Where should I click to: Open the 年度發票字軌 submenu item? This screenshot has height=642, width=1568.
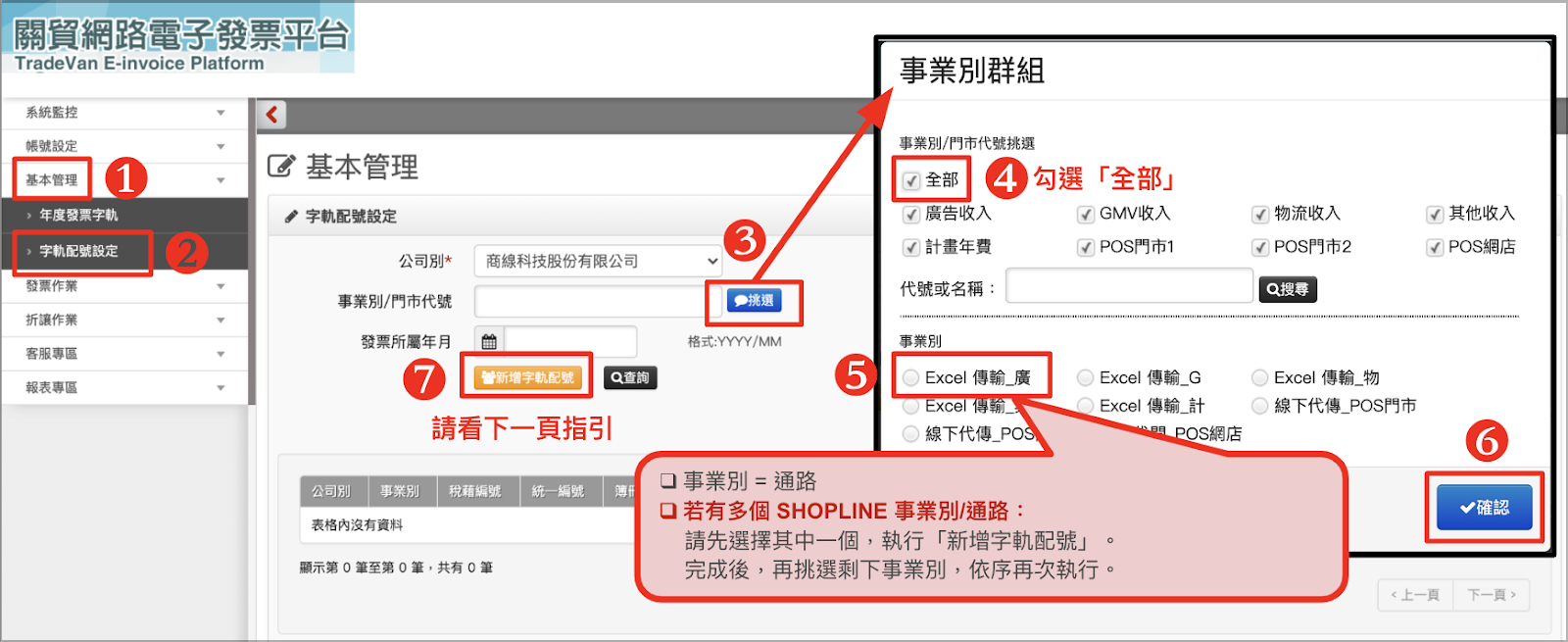124,216
